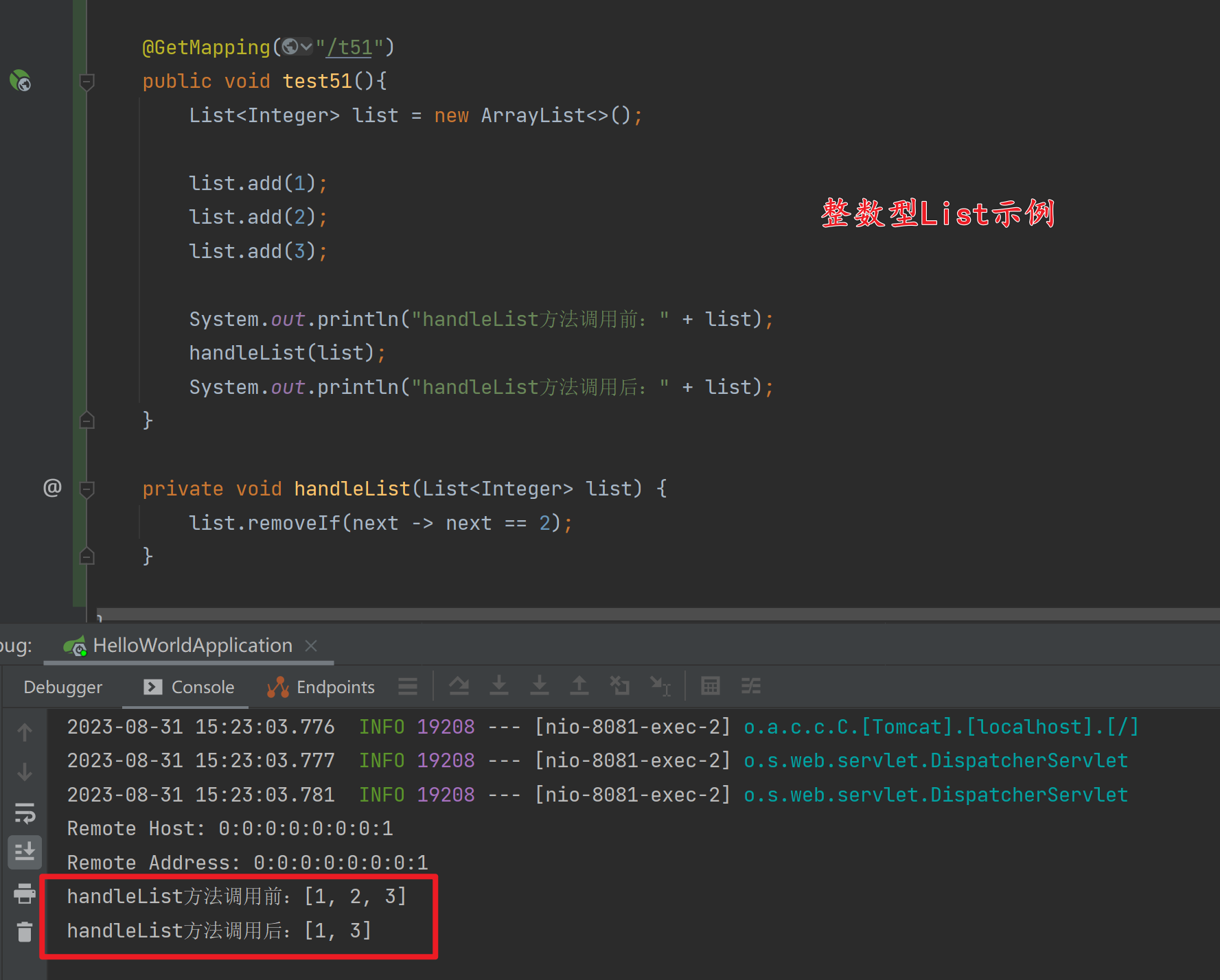1220x980 pixels.
Task: Click the clear all trash icon
Action: (25, 932)
